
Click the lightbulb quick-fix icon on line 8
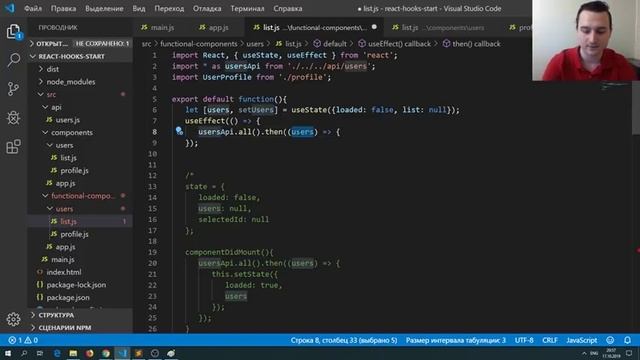pos(179,131)
